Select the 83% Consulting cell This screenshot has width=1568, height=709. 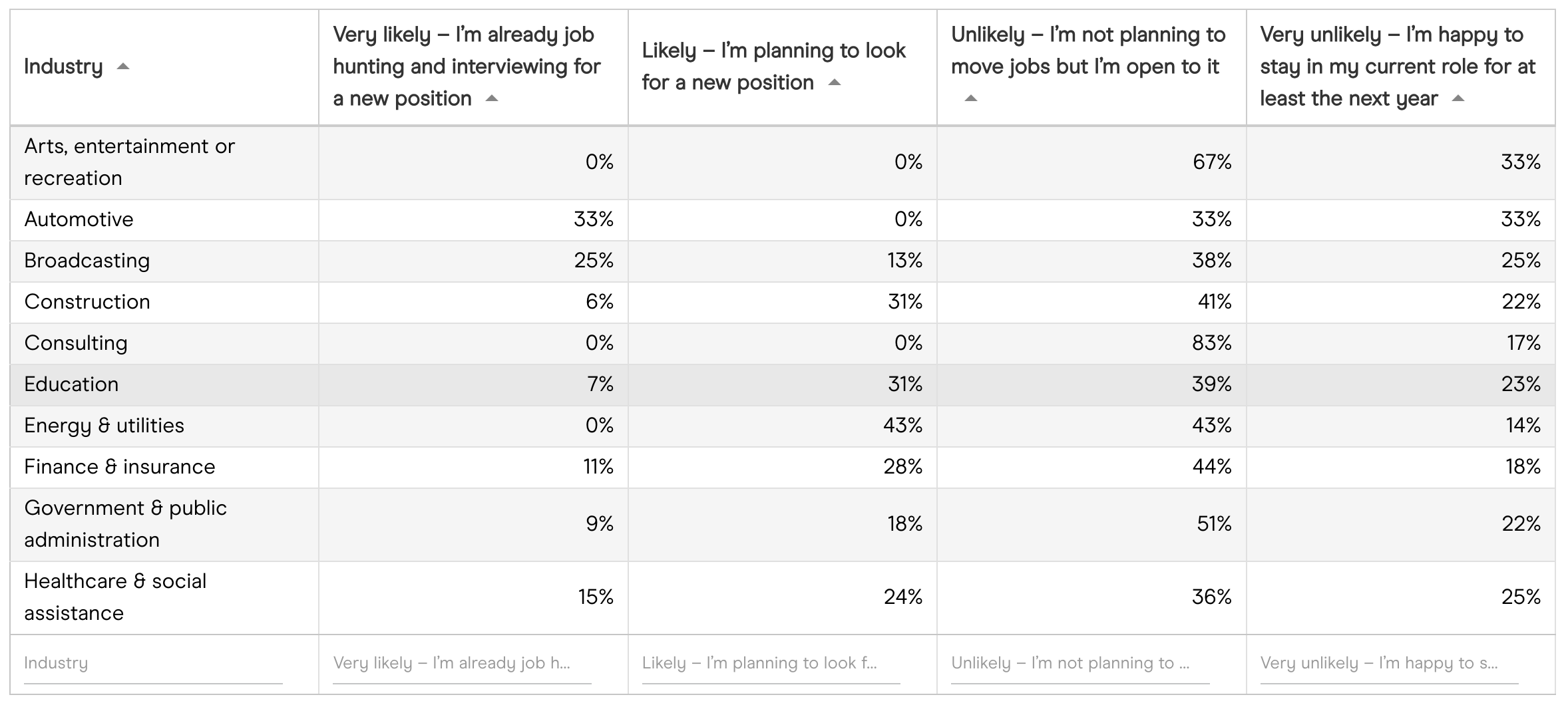click(x=1091, y=343)
